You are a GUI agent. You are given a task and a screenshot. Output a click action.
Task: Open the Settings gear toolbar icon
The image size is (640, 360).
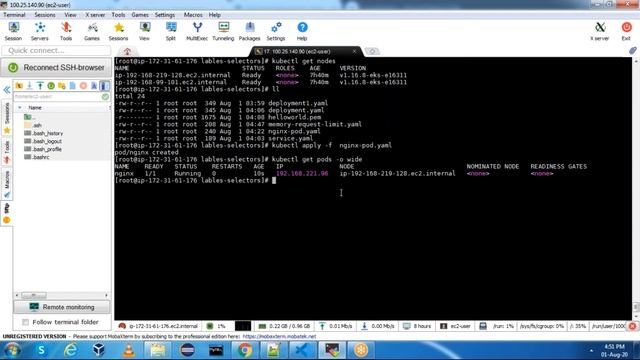pyautogui.click(x=276, y=31)
